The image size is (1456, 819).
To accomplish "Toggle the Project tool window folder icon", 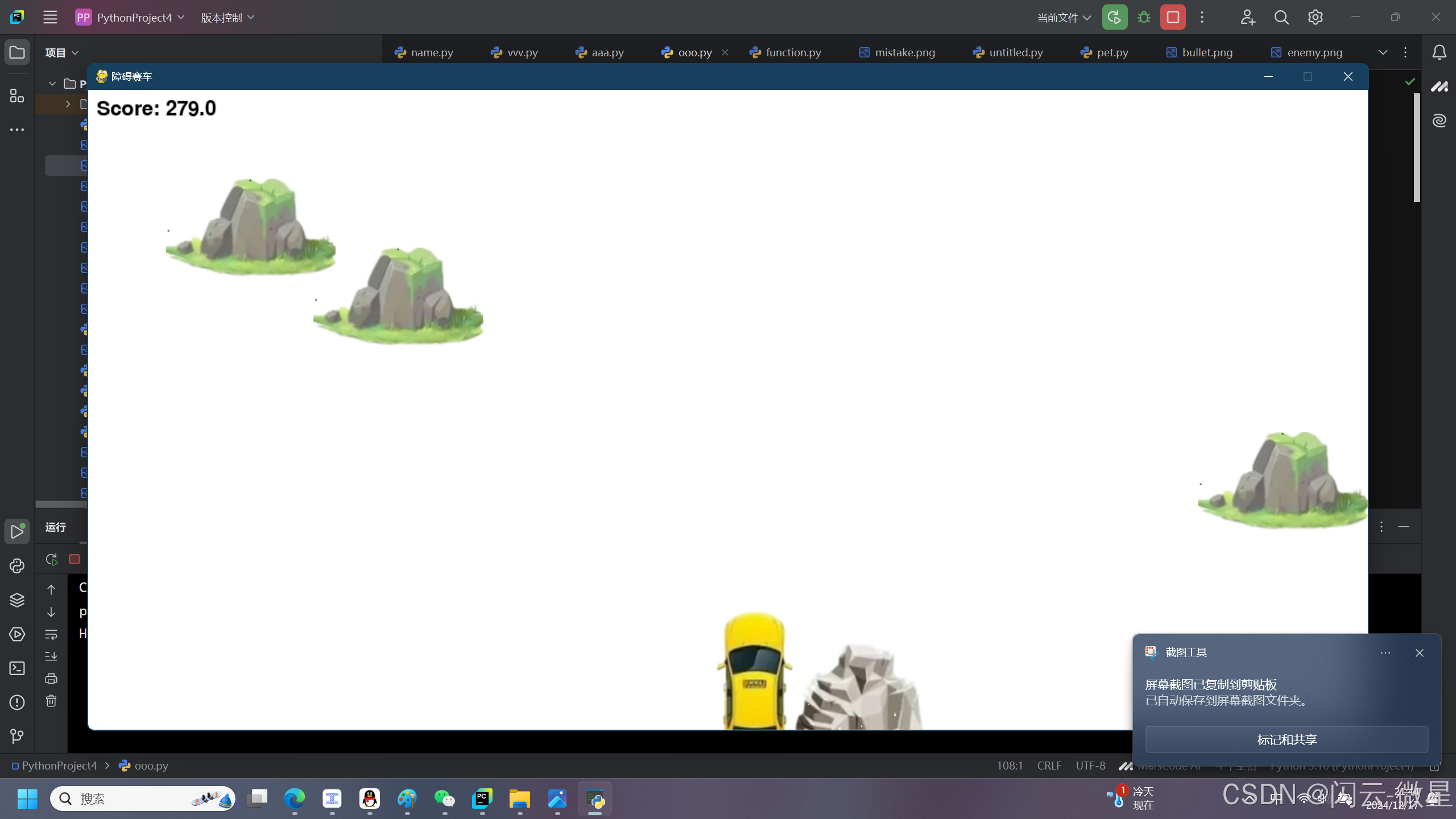I will (x=17, y=52).
